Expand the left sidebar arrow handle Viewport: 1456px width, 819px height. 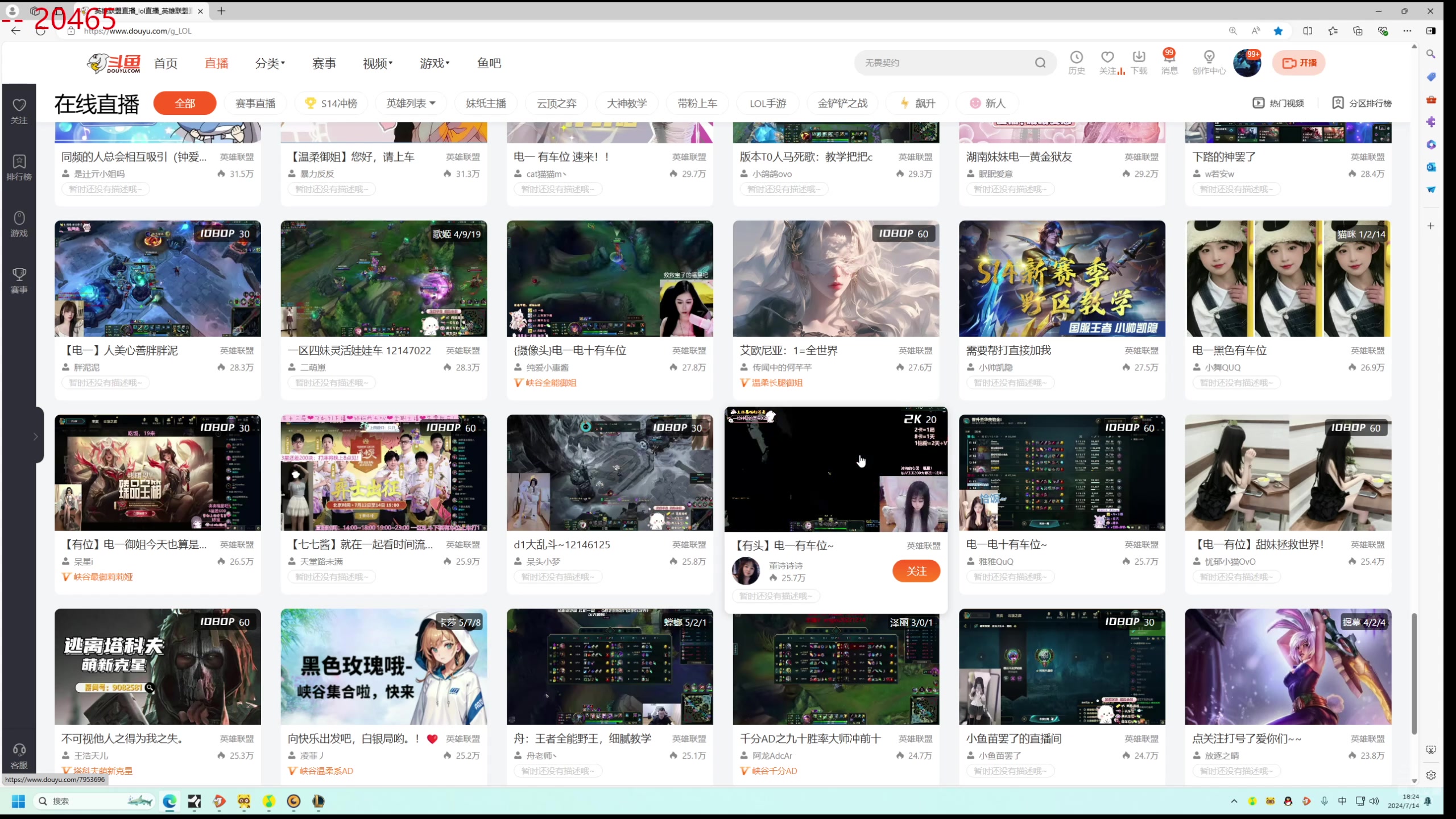click(x=36, y=436)
